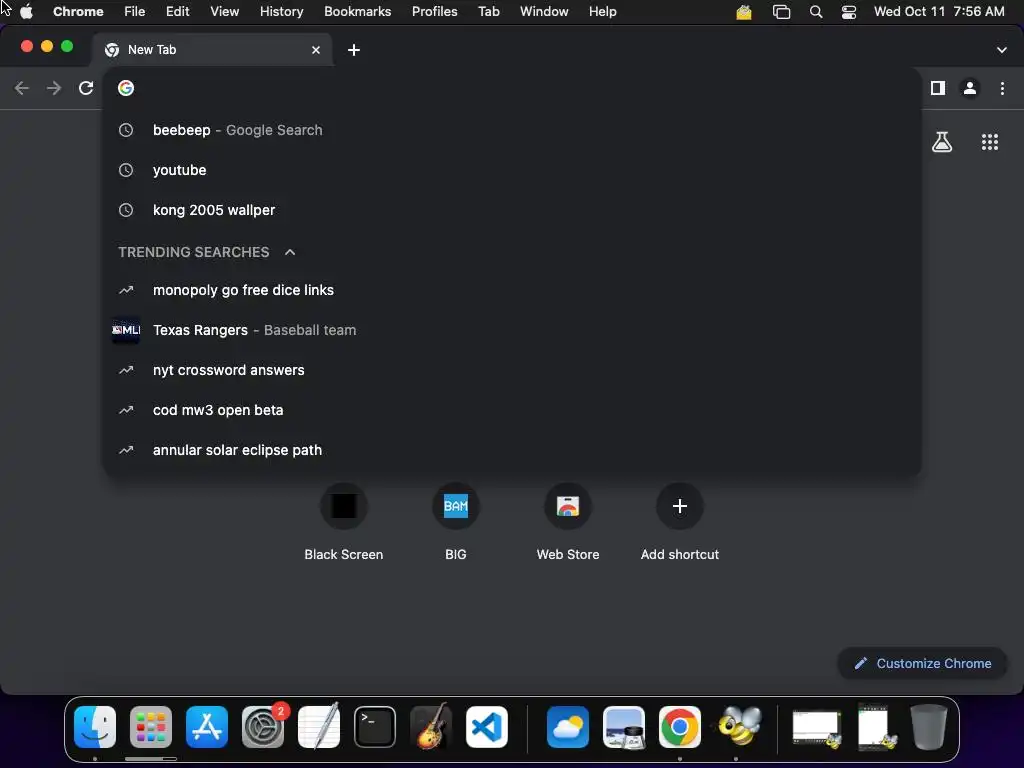Open System Settings from the dock
Image resolution: width=1024 pixels, height=768 pixels.
tap(263, 727)
